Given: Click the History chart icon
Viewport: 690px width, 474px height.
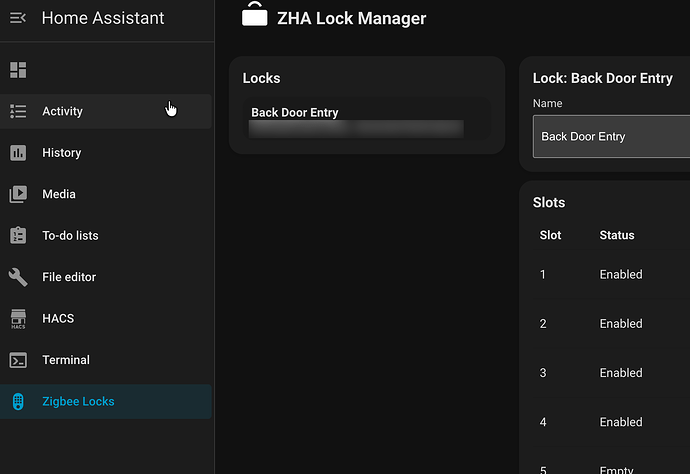Looking at the screenshot, I should [x=18, y=153].
